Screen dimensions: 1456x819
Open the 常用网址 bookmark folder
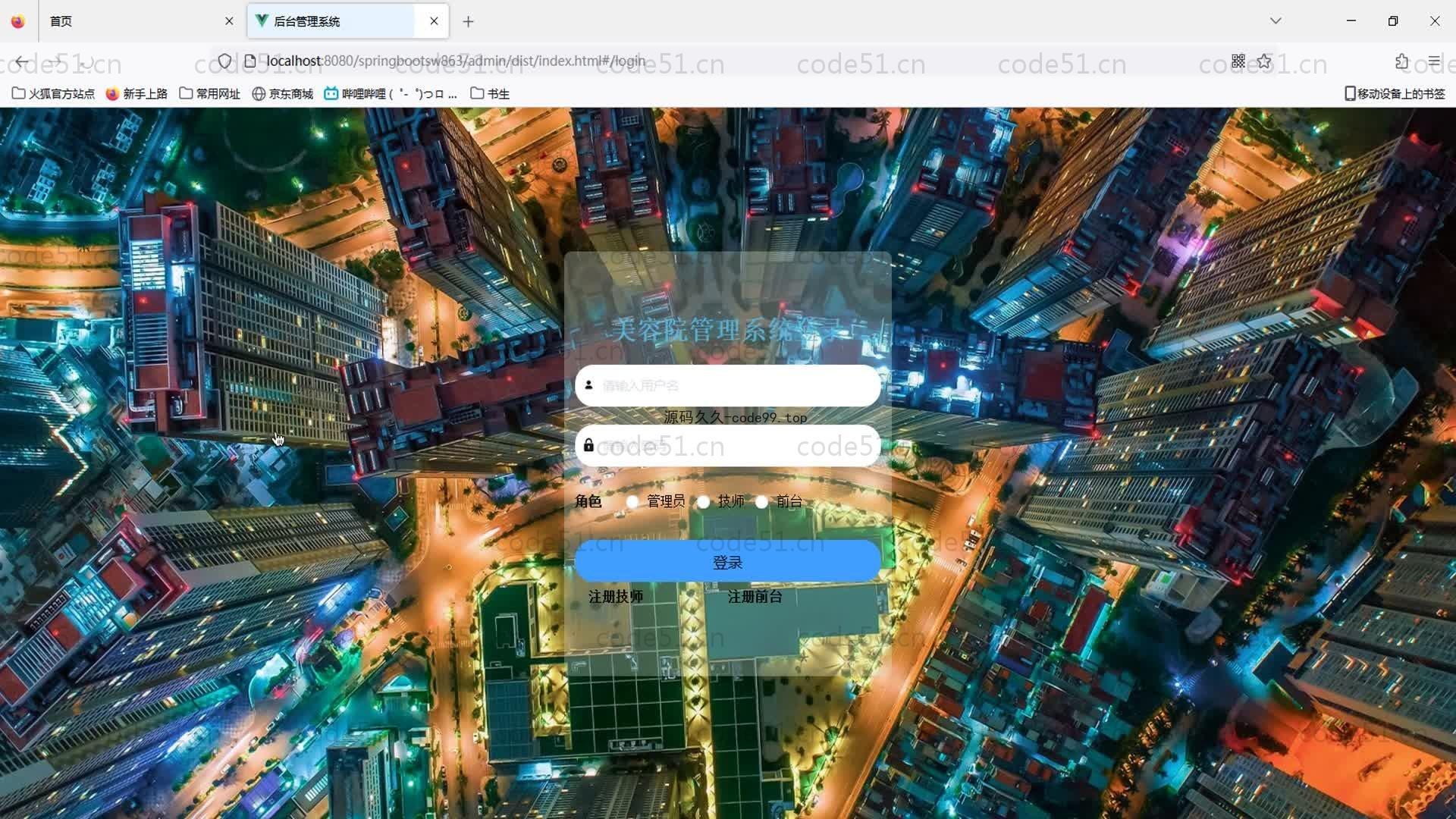209,93
